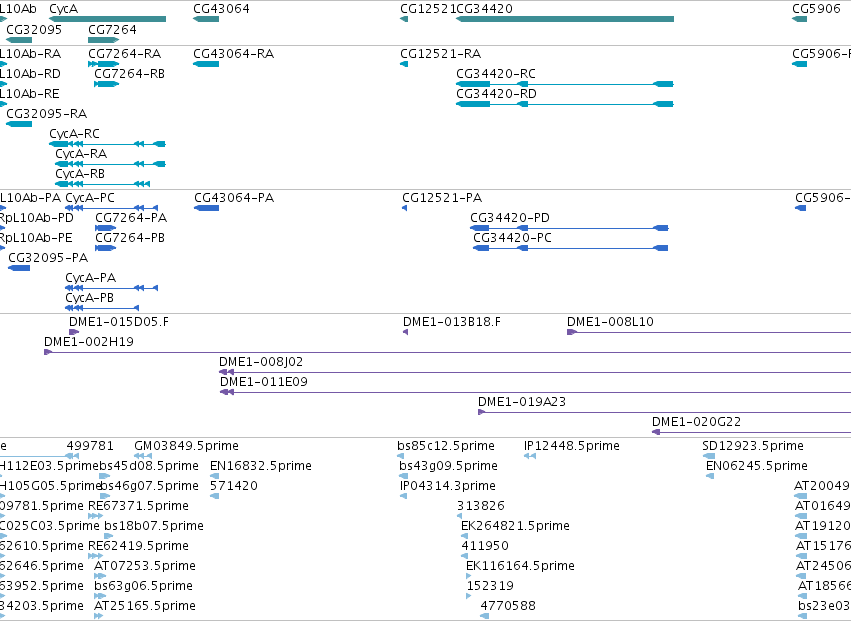
Task: Click the 571420 feature label
Action: (x=234, y=487)
